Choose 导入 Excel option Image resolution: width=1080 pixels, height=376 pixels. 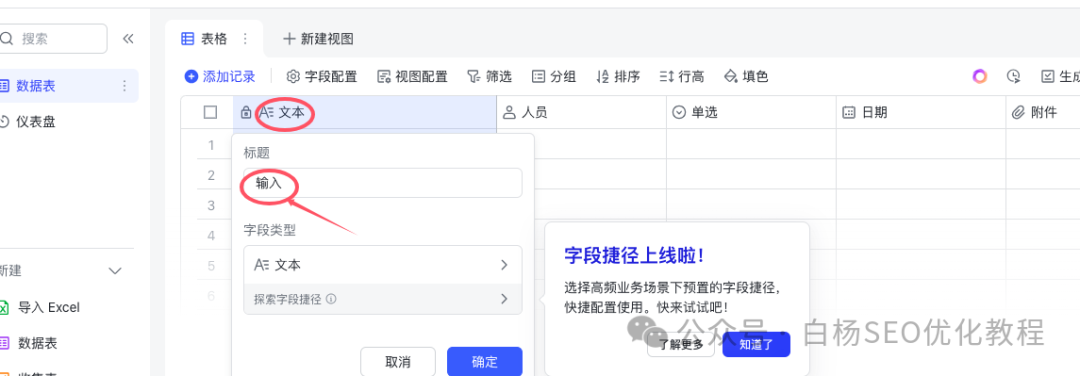(40, 307)
